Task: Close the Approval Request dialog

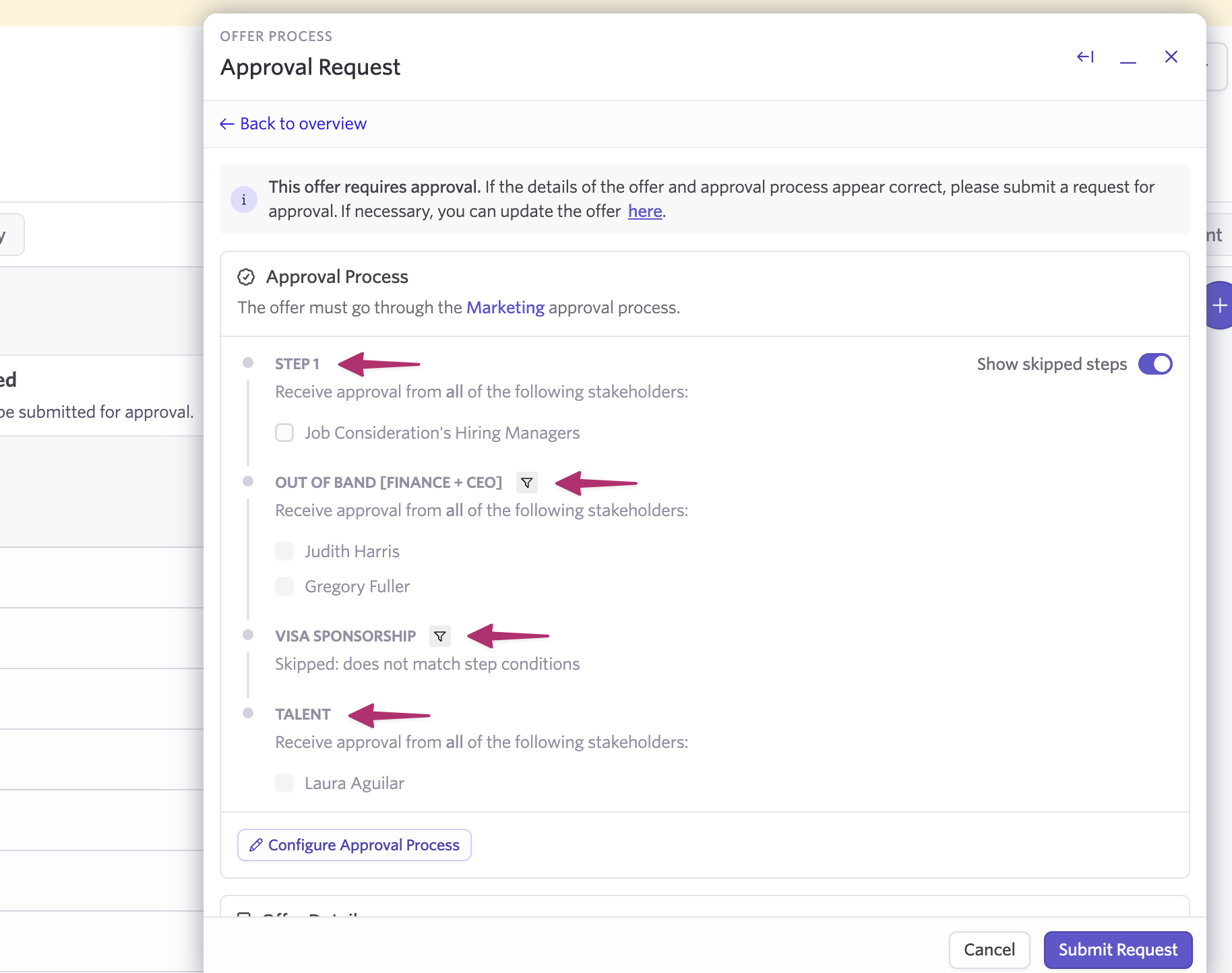Action: 1171,57
